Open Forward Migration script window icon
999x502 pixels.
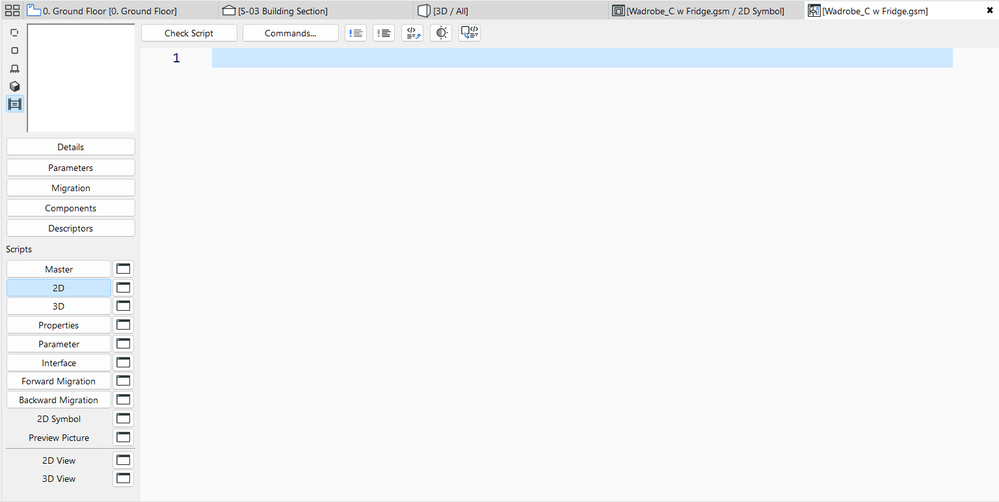click(123, 381)
